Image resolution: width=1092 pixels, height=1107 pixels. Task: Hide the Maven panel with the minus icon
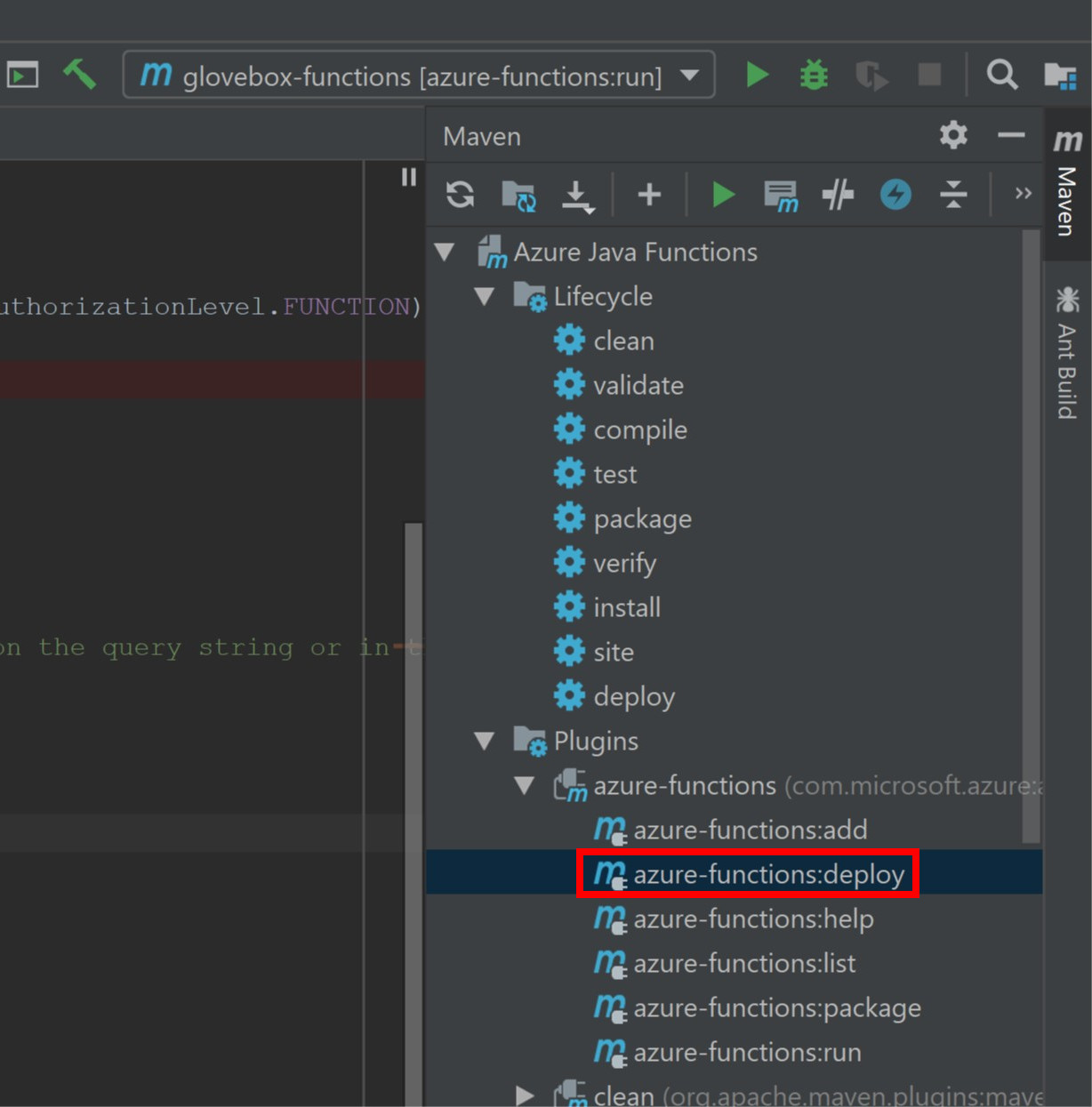point(1011,135)
